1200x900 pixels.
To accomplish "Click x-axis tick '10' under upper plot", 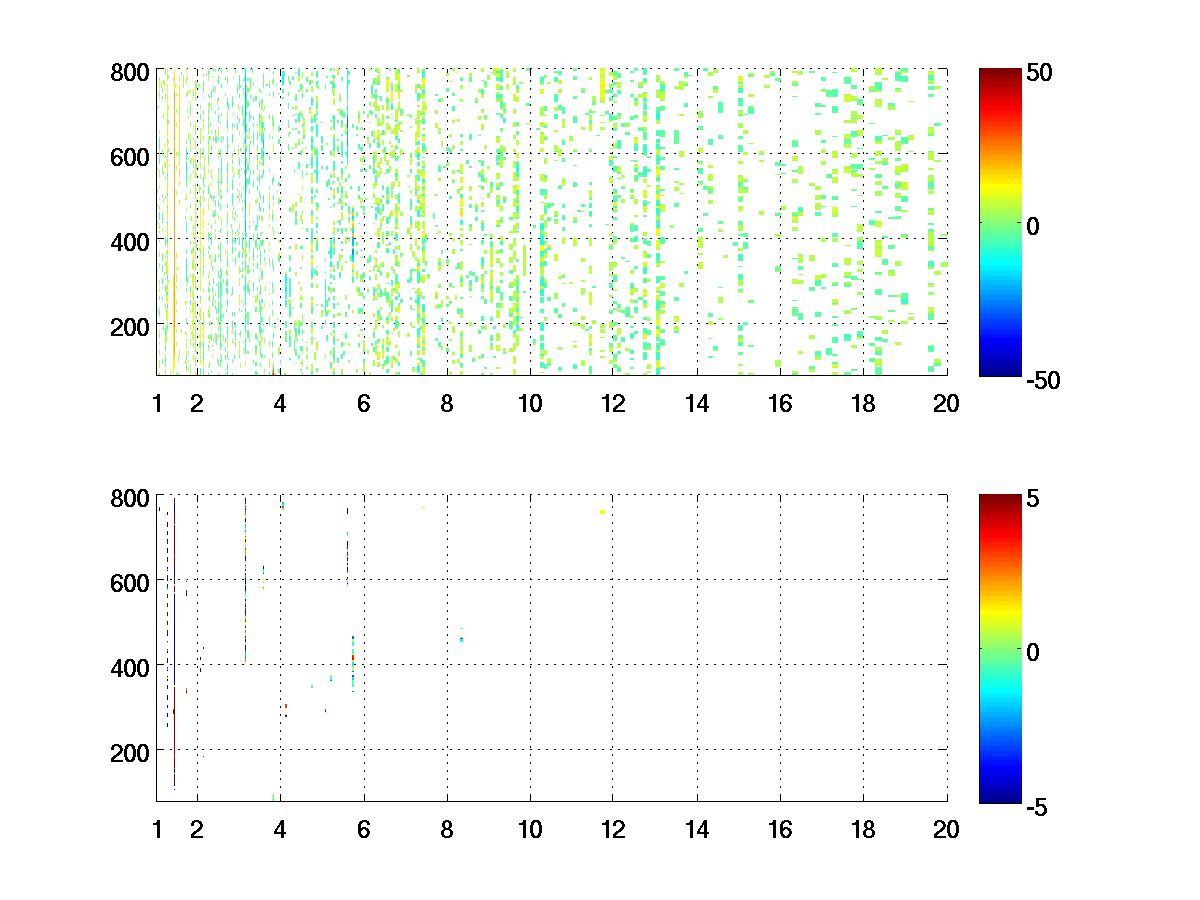I will click(x=530, y=404).
